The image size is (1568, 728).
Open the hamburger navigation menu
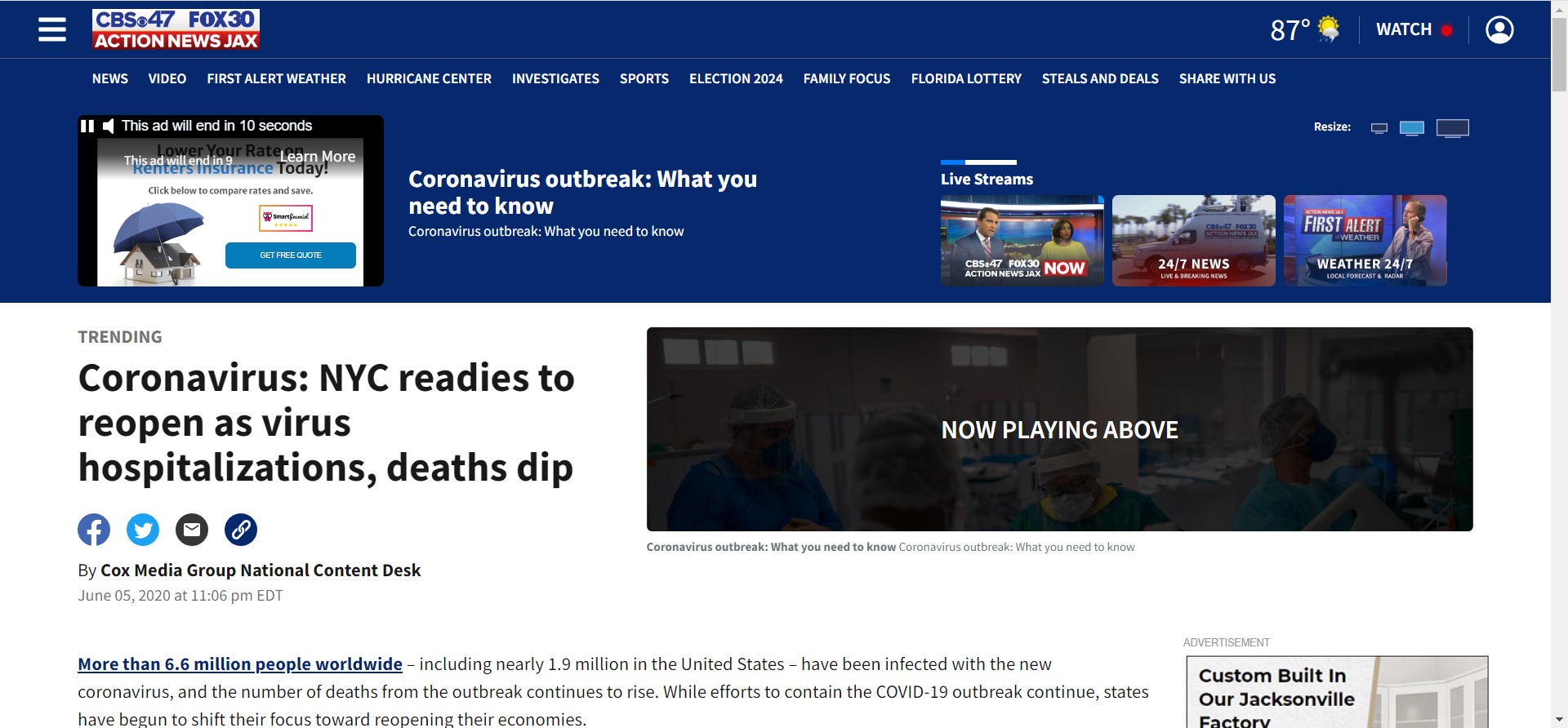[x=52, y=30]
